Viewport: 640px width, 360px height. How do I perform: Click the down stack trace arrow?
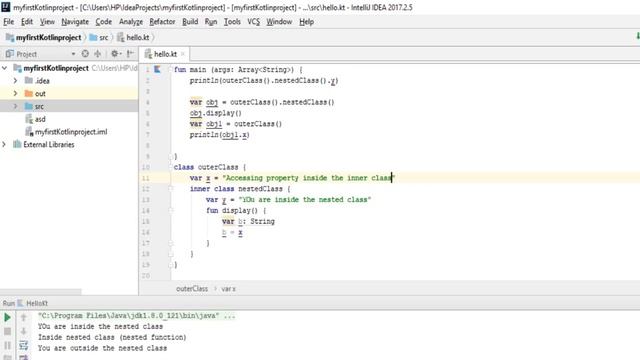click(x=24, y=331)
